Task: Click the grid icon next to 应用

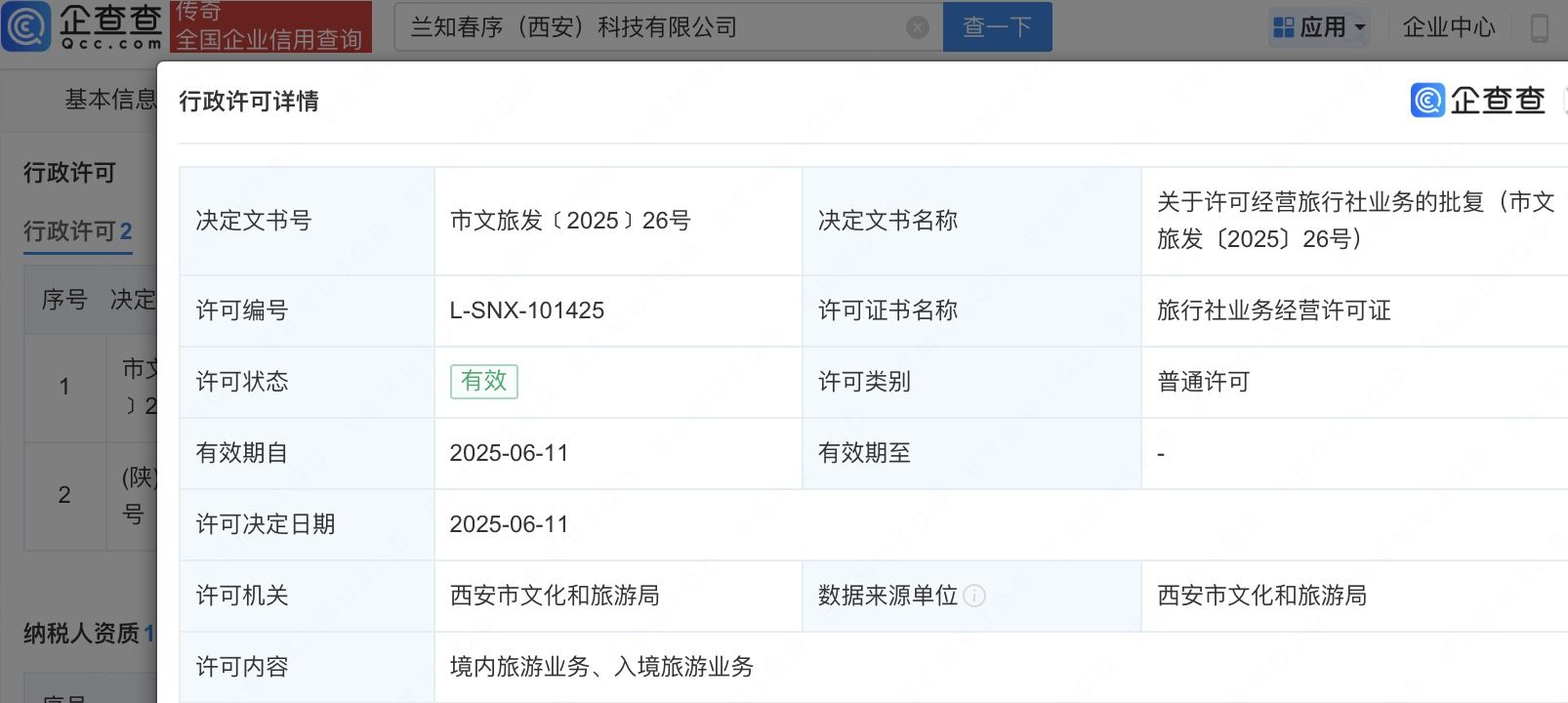Action: (x=1284, y=27)
